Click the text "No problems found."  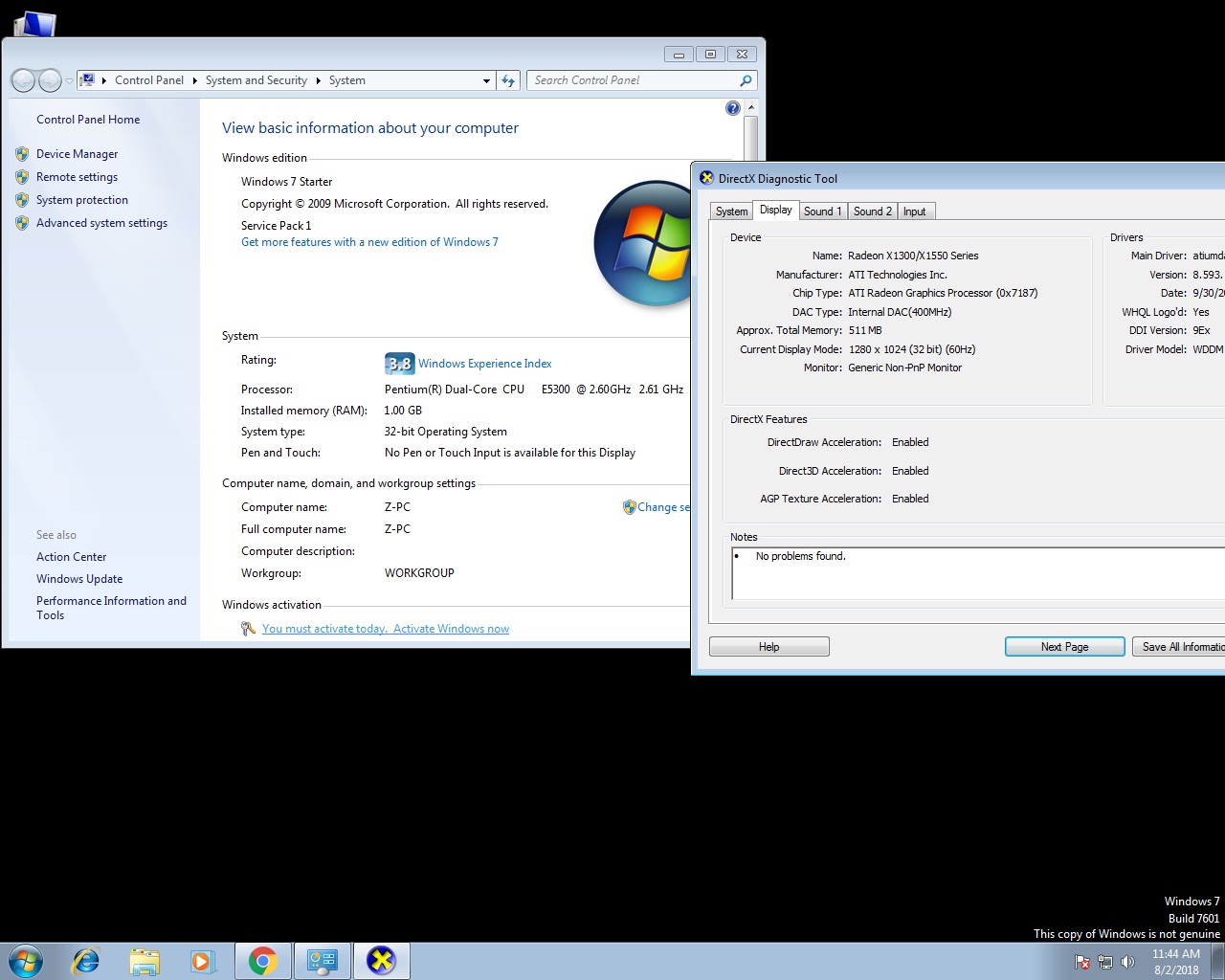[x=801, y=556]
